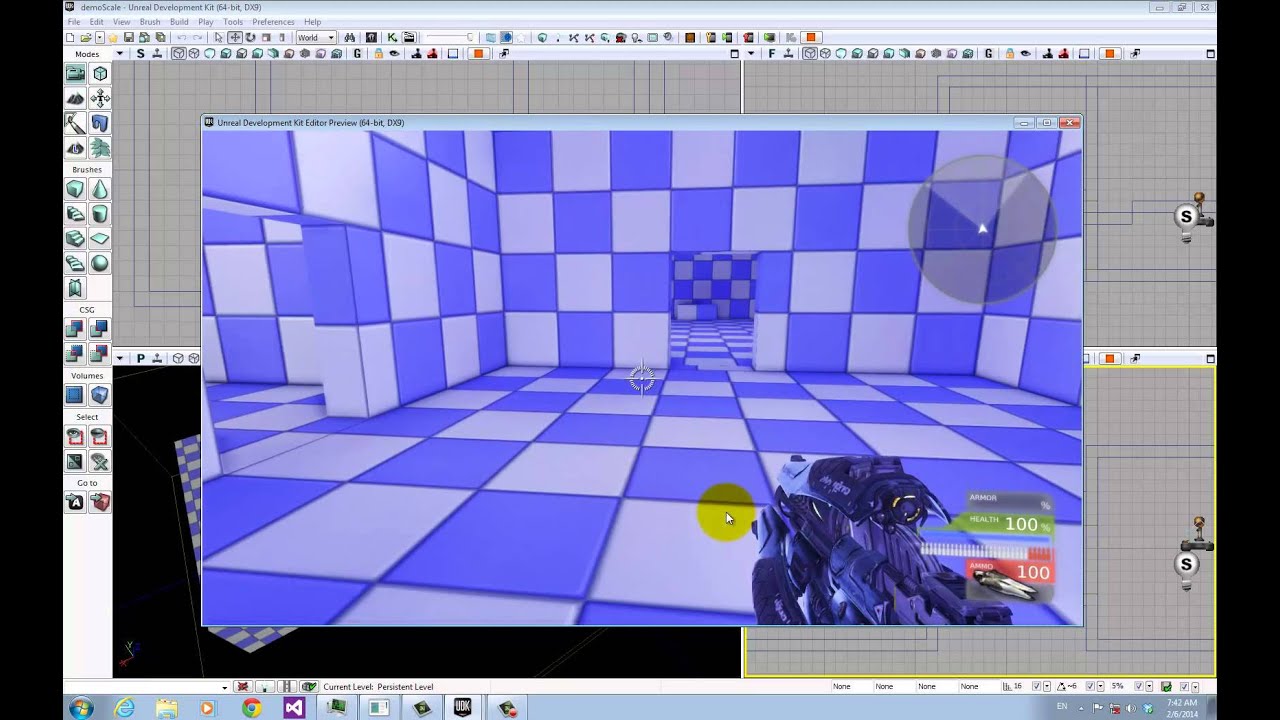Apply CSG Deintersect
This screenshot has height=720, width=1280.
pyautogui.click(x=100, y=354)
